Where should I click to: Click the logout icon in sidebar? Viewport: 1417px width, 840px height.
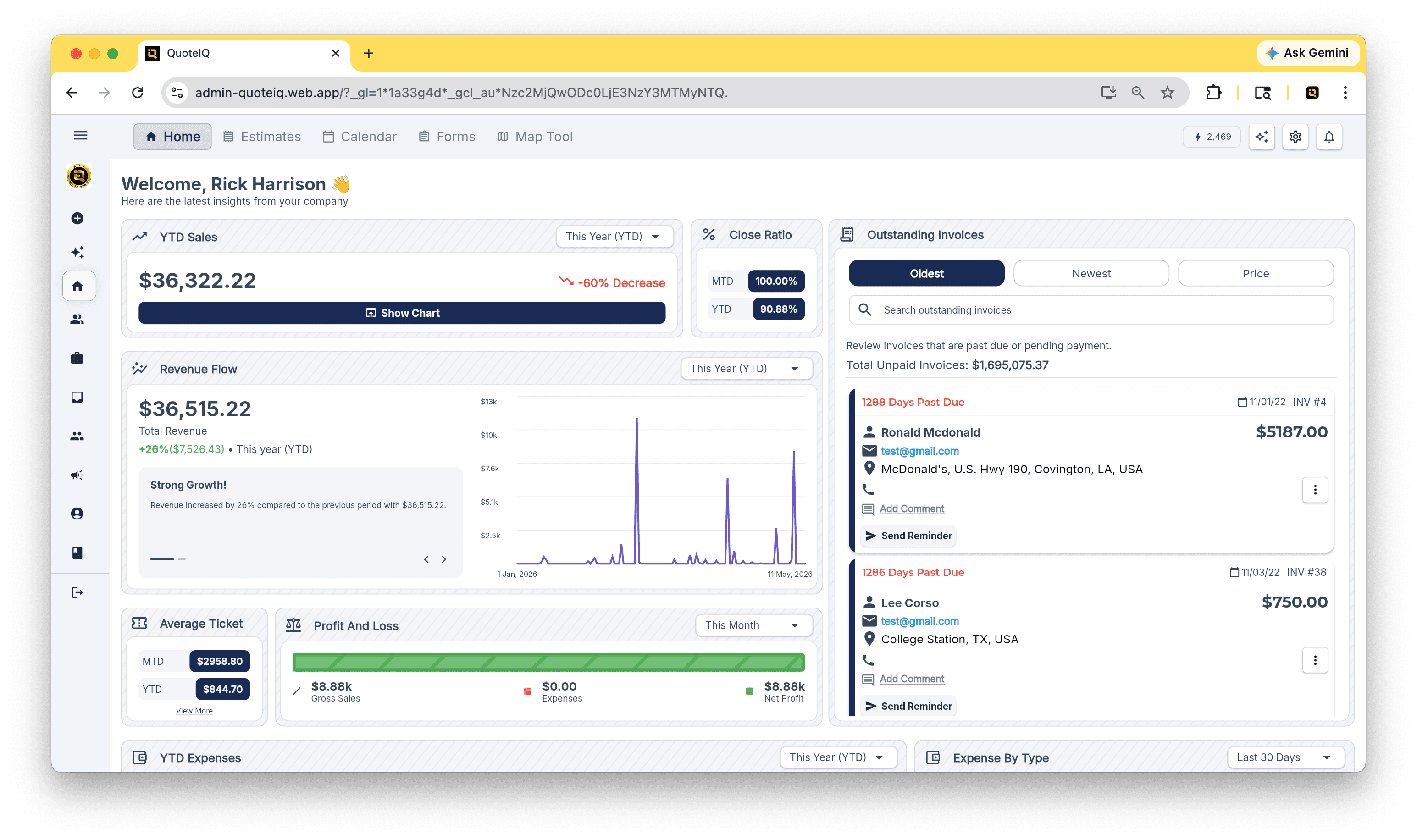pos(77,593)
